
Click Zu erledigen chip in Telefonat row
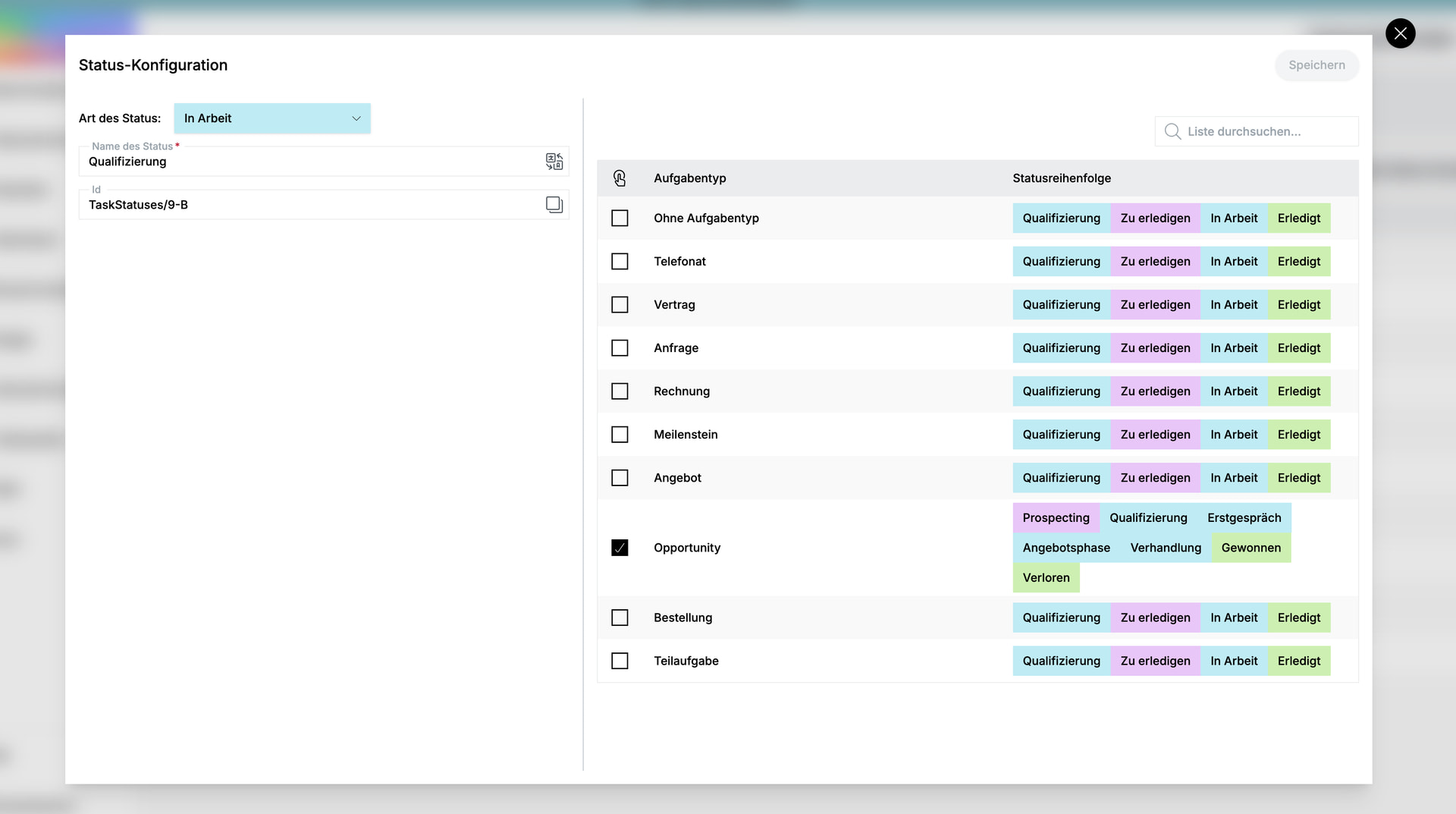[x=1155, y=262]
